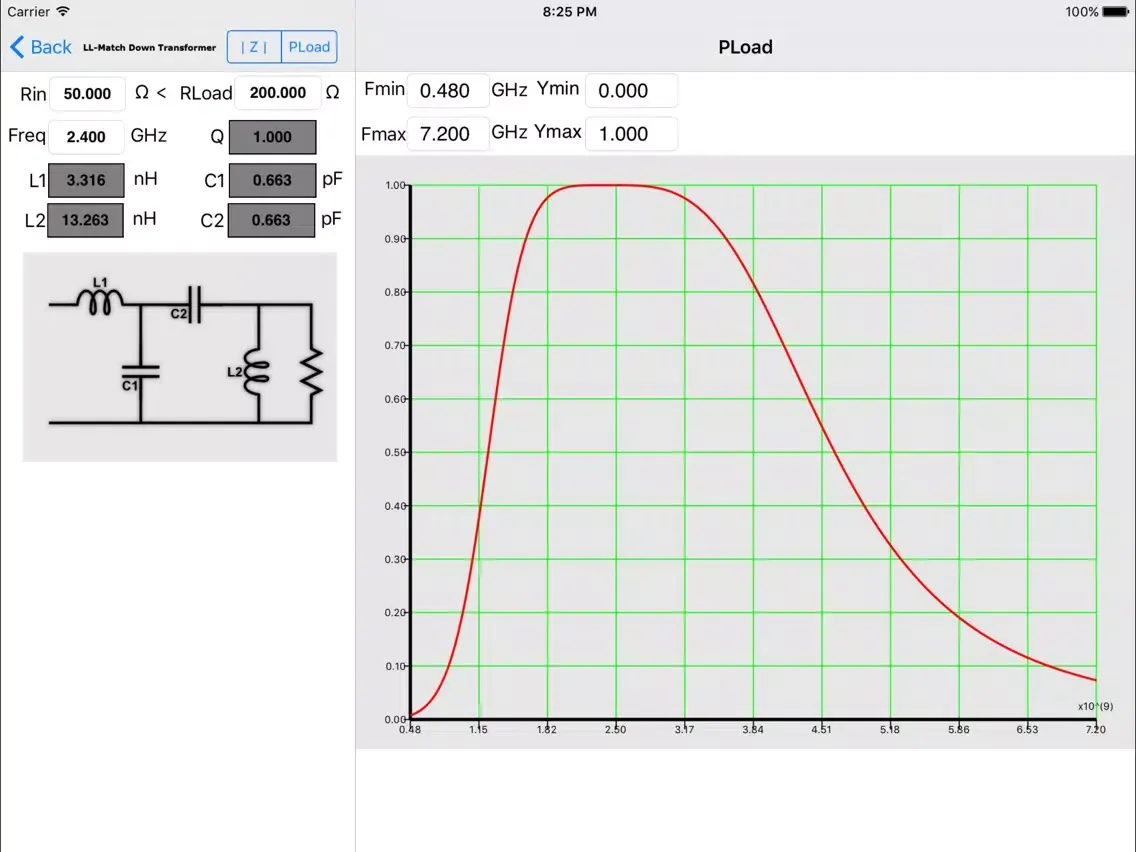This screenshot has height=852, width=1136.
Task: Tap the 1.00 y-axis tick label
Action: [395, 185]
